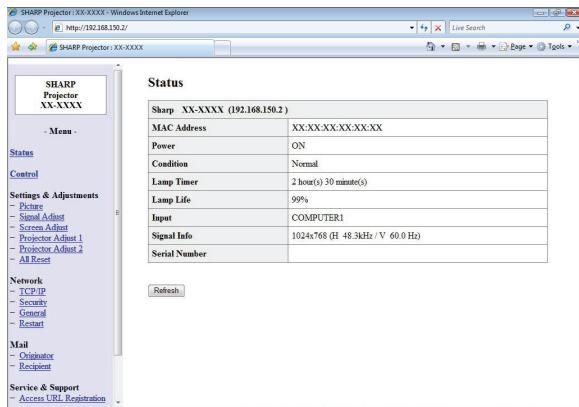Open the Page menu

coord(515,47)
